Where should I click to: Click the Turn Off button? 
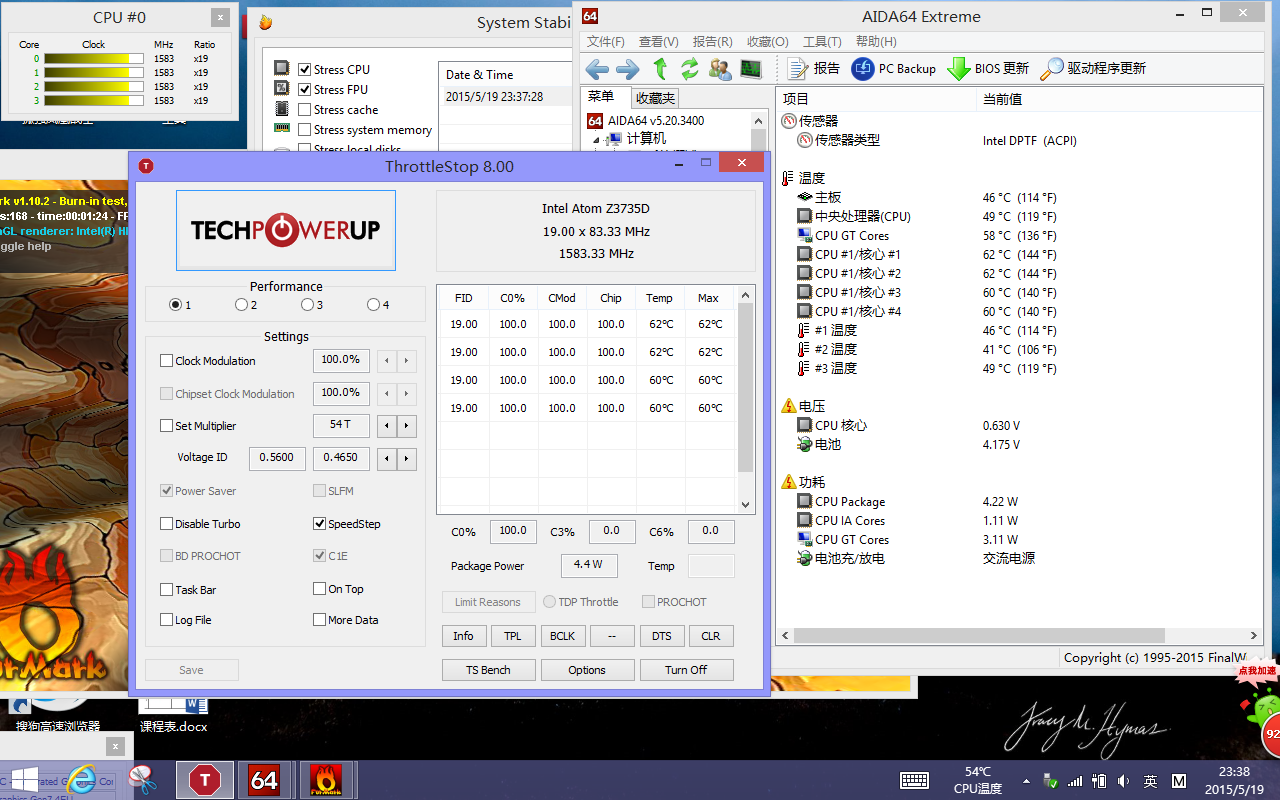coord(686,670)
